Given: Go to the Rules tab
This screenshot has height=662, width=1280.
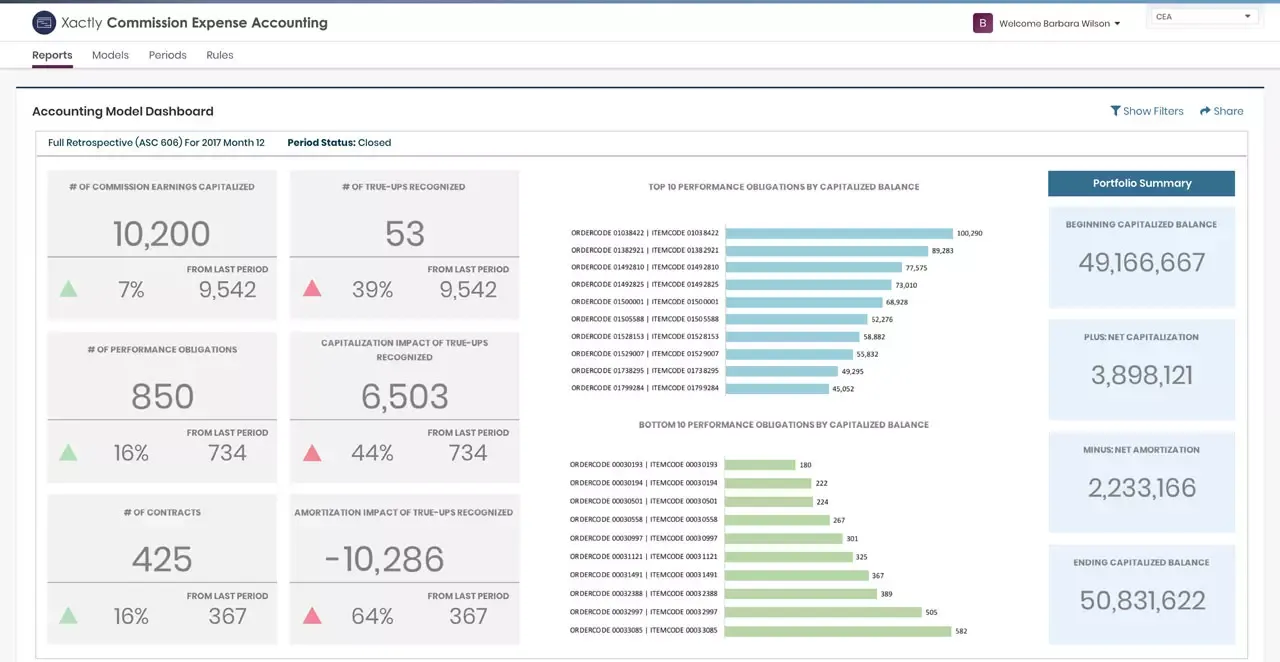Looking at the screenshot, I should click(x=220, y=55).
